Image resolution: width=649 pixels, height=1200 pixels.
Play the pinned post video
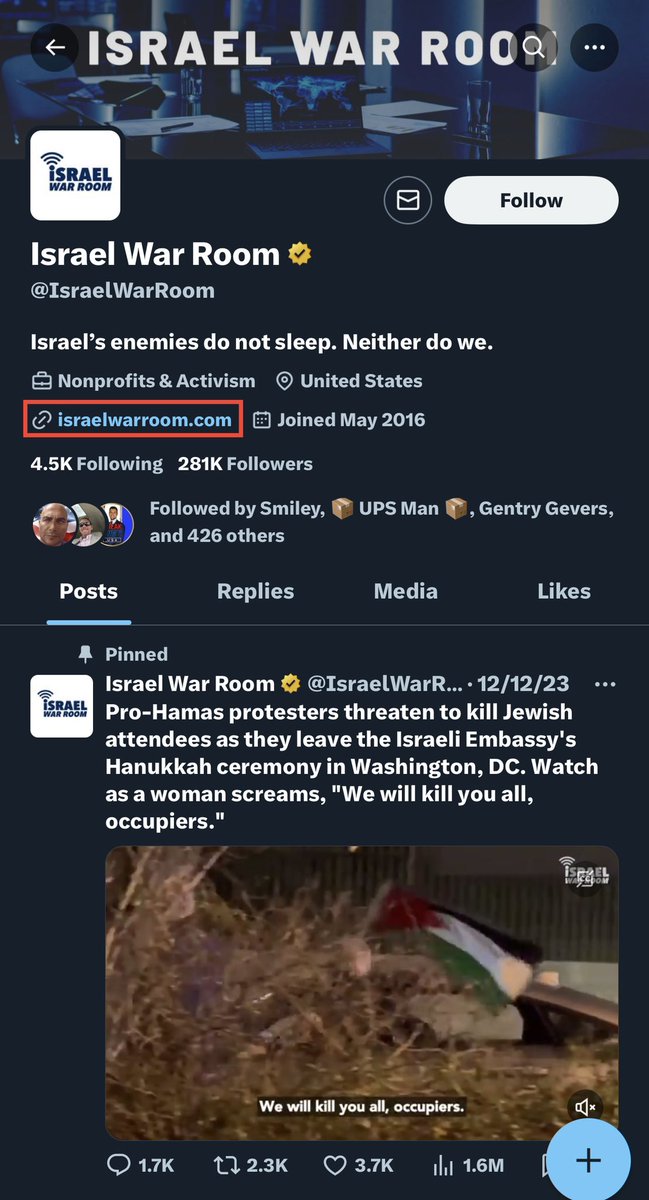pos(360,993)
